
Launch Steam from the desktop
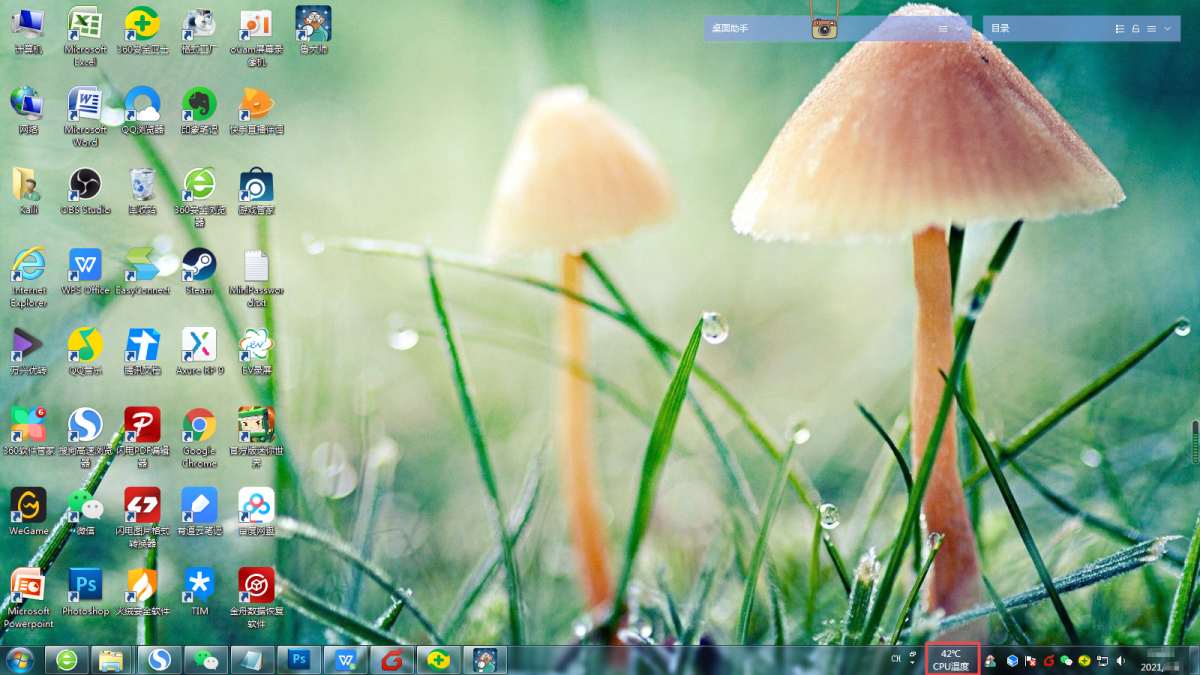[199, 271]
